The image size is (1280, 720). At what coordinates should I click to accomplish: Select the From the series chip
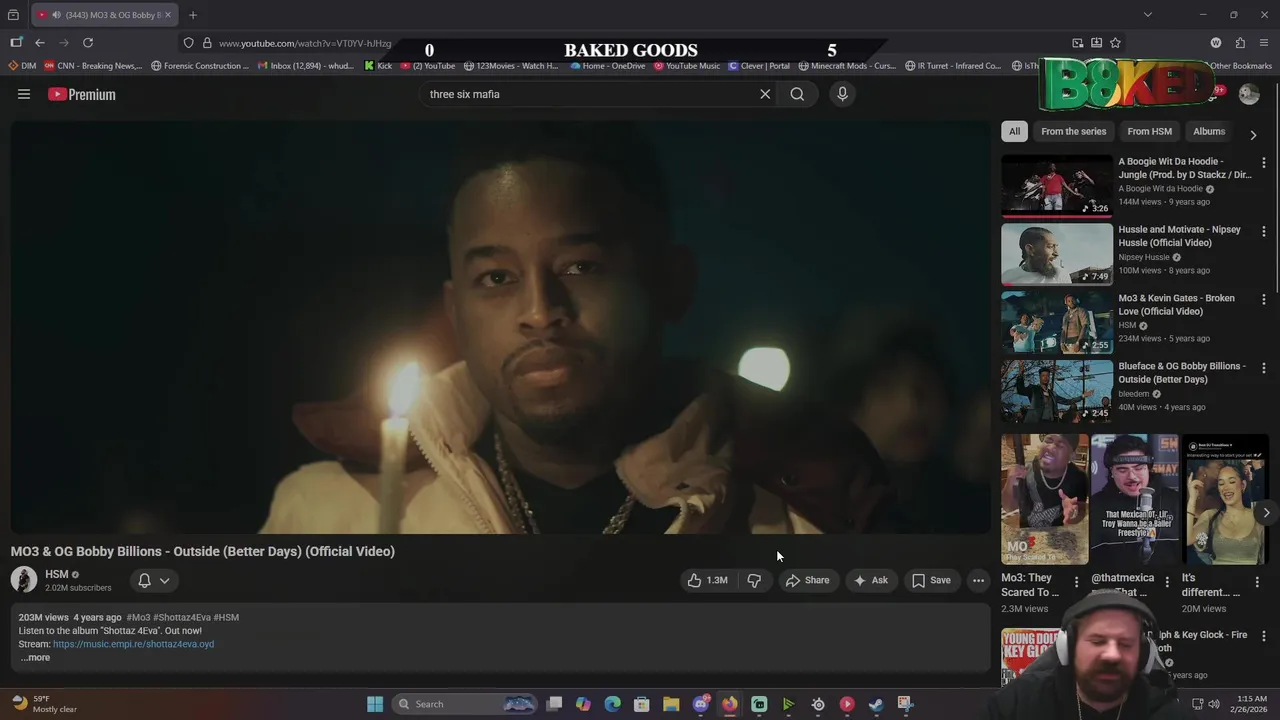click(x=1073, y=131)
